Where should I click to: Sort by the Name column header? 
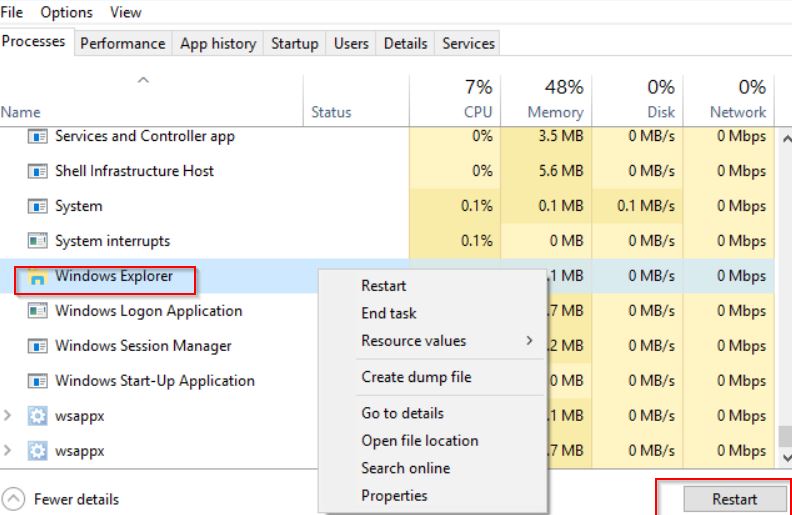click(x=152, y=101)
